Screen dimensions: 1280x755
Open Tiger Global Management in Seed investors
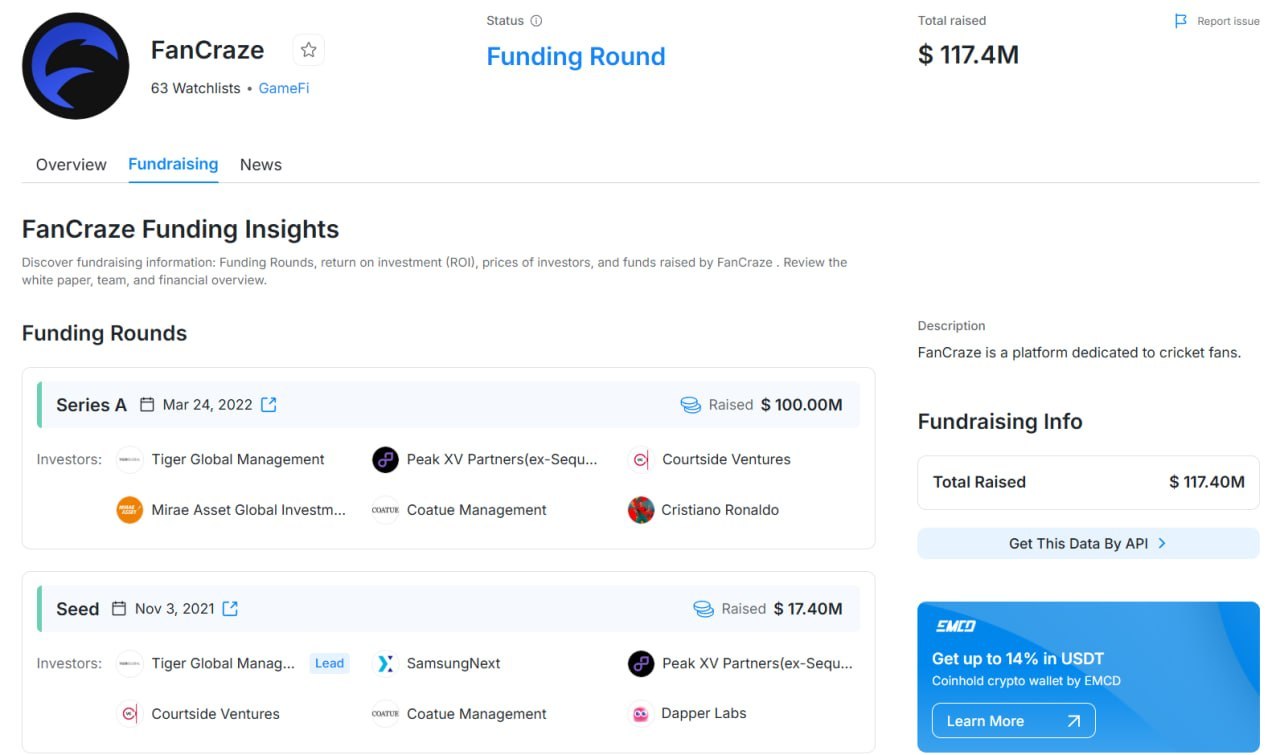coord(223,664)
